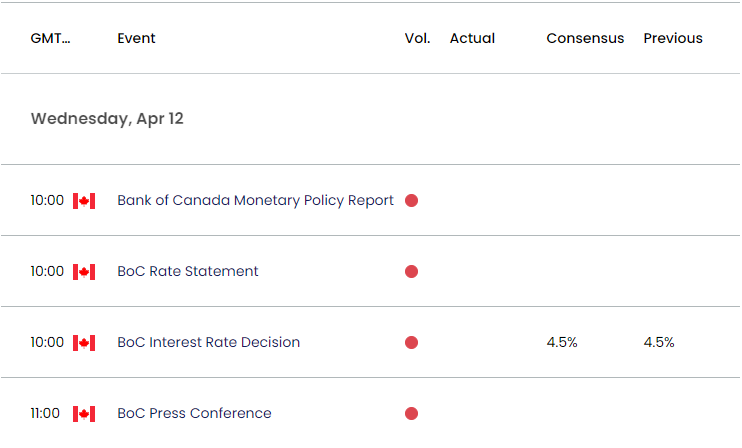
Task: Click Canada flag beside Interest Rate Decision
Action: pos(84,343)
